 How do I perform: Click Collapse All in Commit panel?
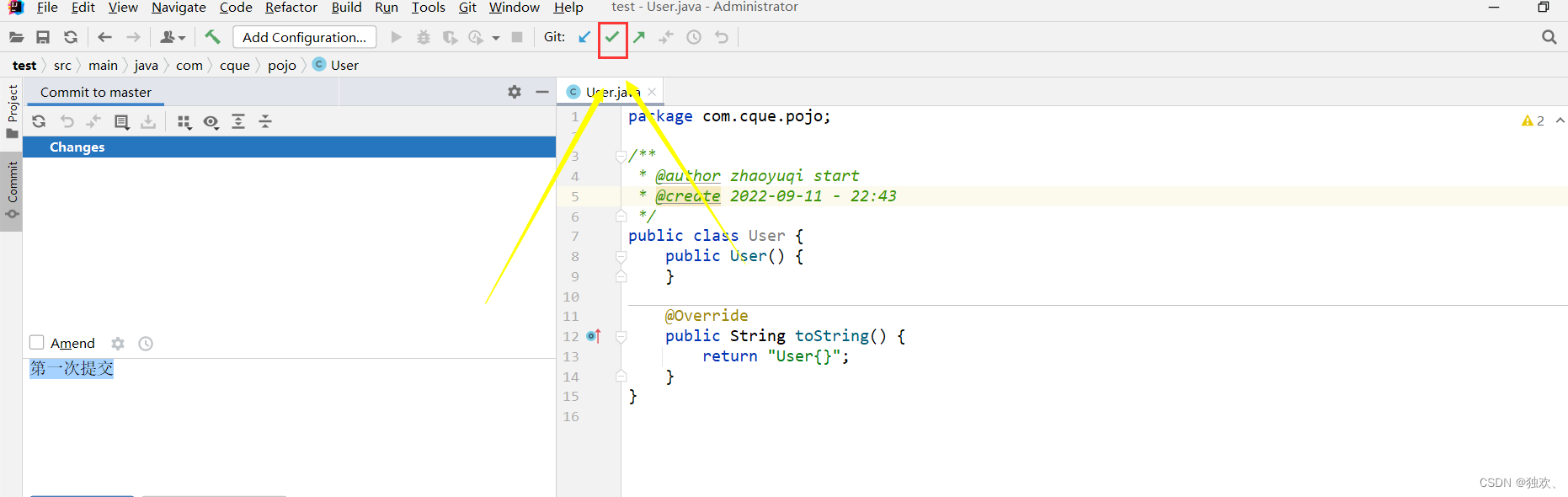pyautogui.click(x=265, y=122)
